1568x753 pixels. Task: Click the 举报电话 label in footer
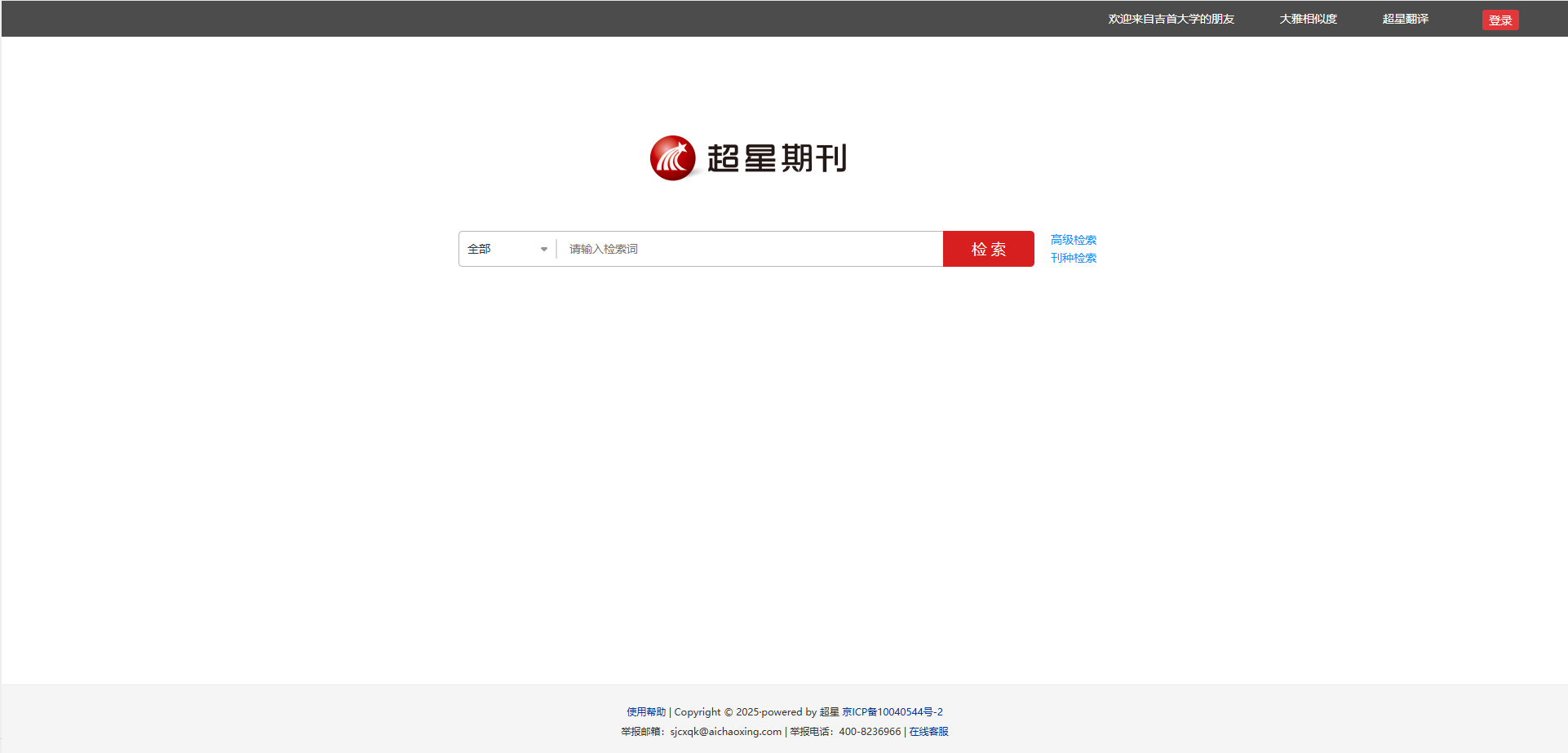pyautogui.click(x=810, y=732)
